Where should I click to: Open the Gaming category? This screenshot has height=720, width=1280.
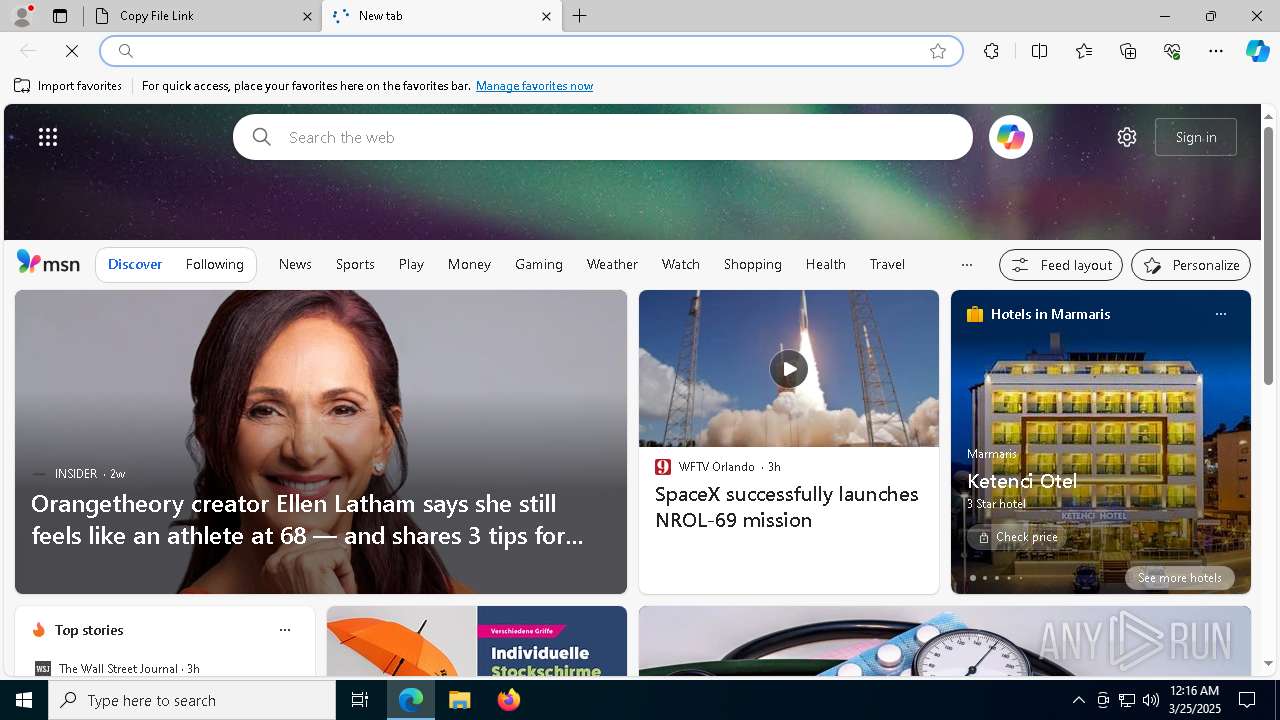(539, 264)
